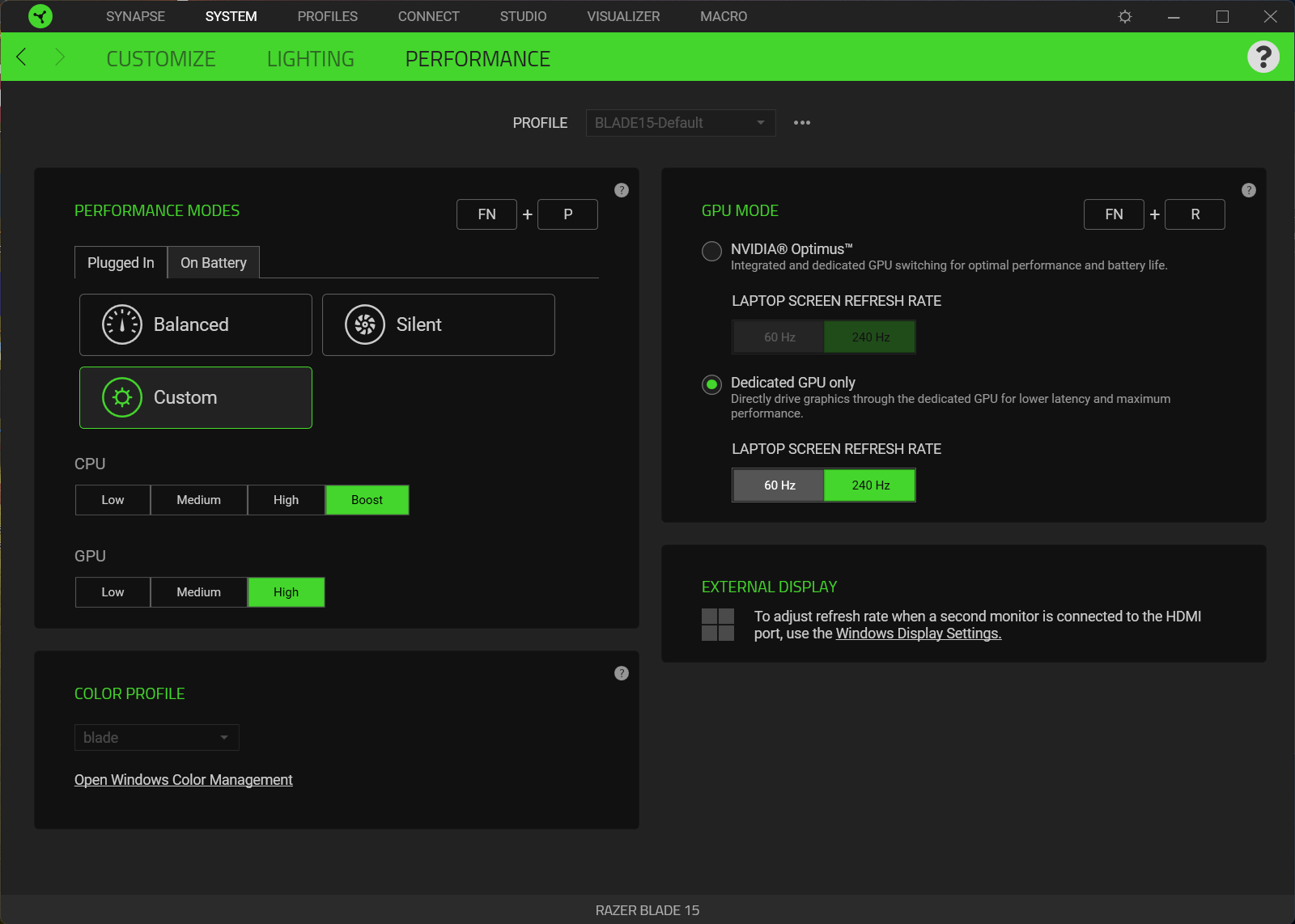
Task: Click the EXTERNAL DISPLAY heading
Action: [769, 587]
